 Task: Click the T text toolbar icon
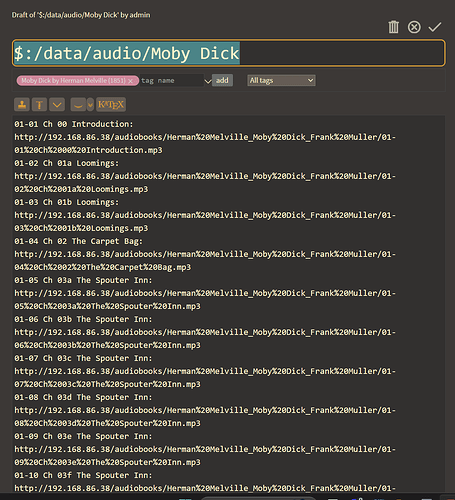click(39, 105)
